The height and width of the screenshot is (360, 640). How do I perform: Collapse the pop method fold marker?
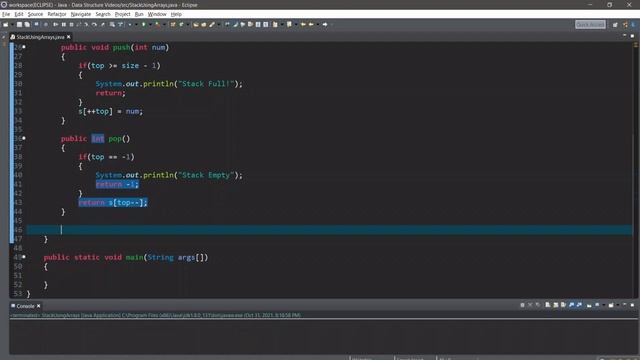(x=24, y=139)
